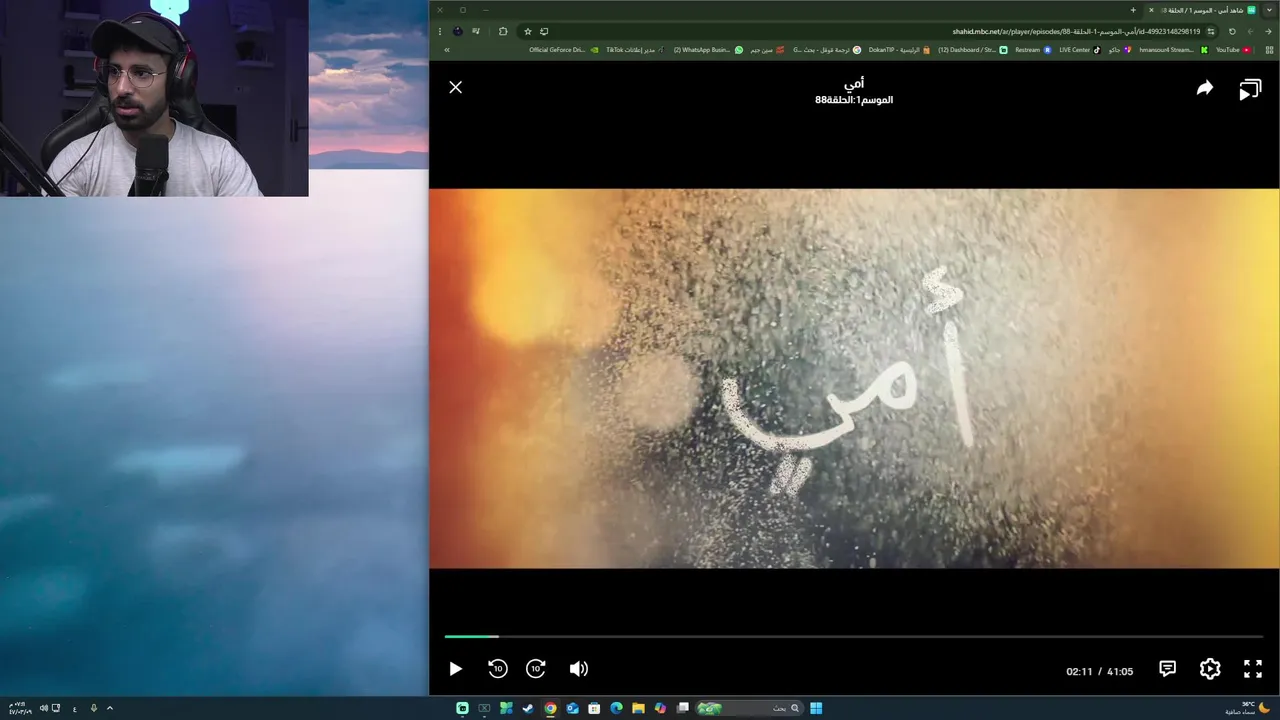Screen dimensions: 1280x720
Task: Click the episode title الموسم1:الحلقة88
Action: click(x=854, y=100)
